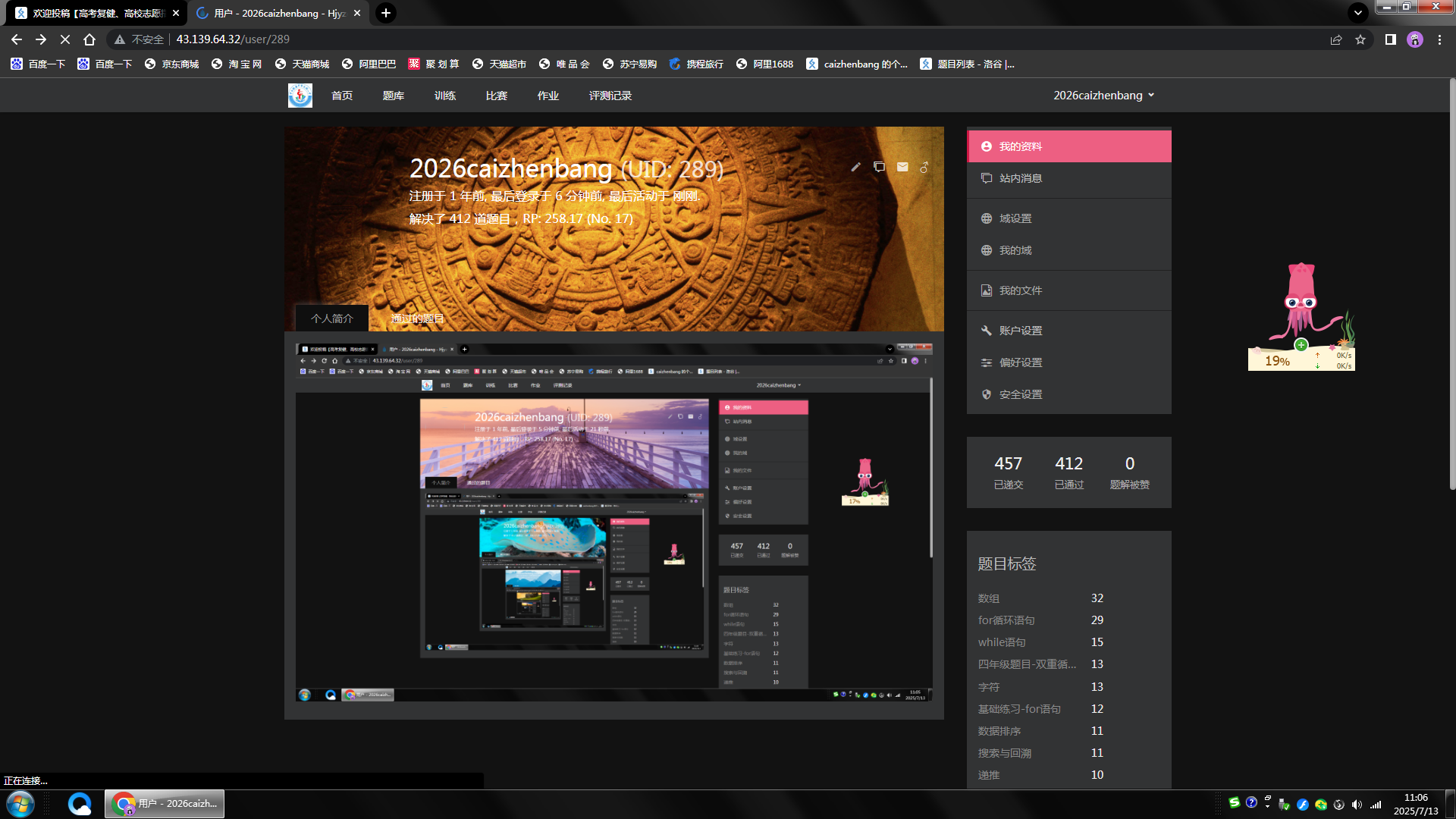This screenshot has width=1456, height=819.
Task: Click the envelope mail icon in profile header
Action: (x=902, y=167)
